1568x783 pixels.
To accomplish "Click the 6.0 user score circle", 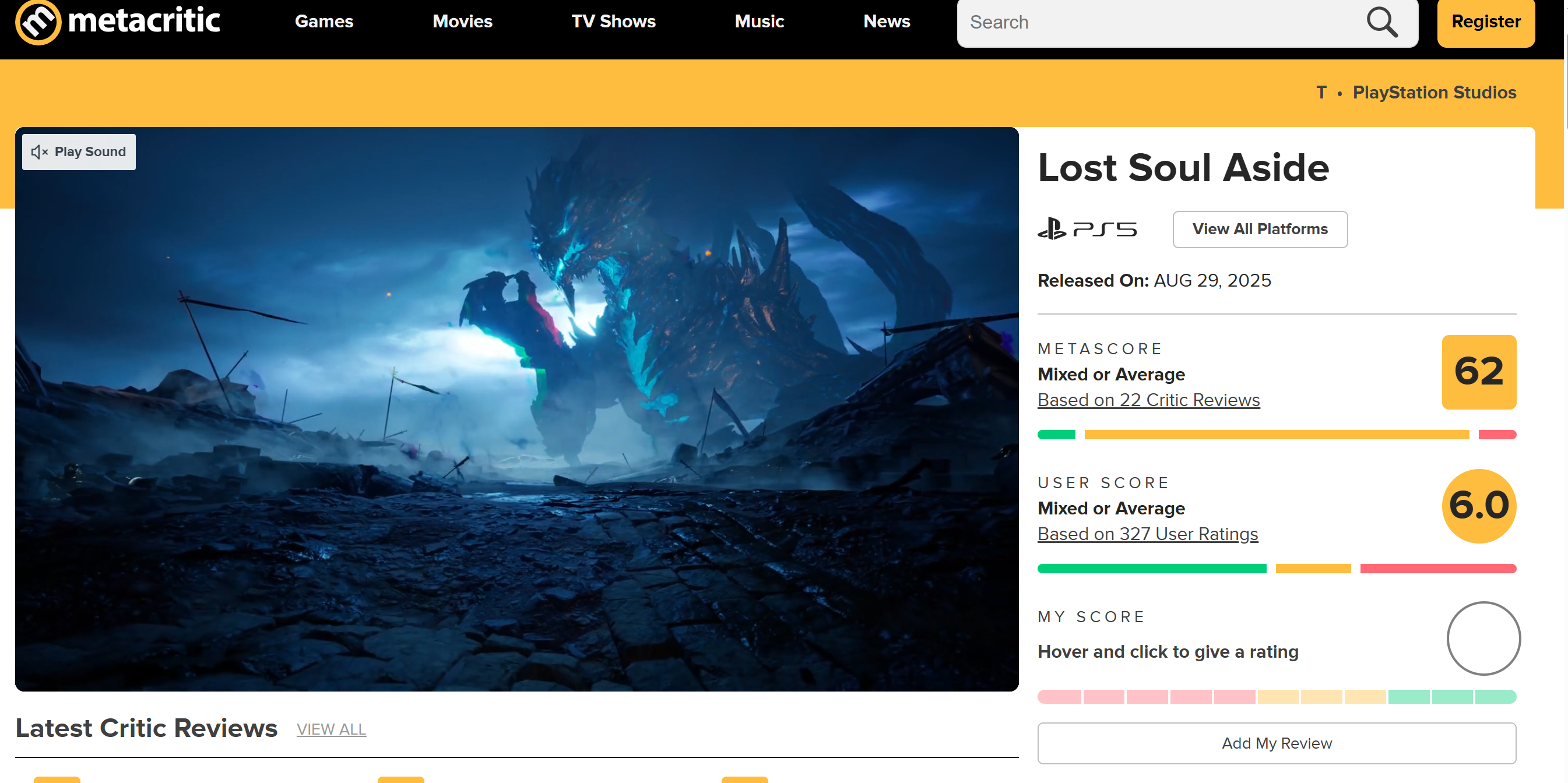I will coord(1478,506).
